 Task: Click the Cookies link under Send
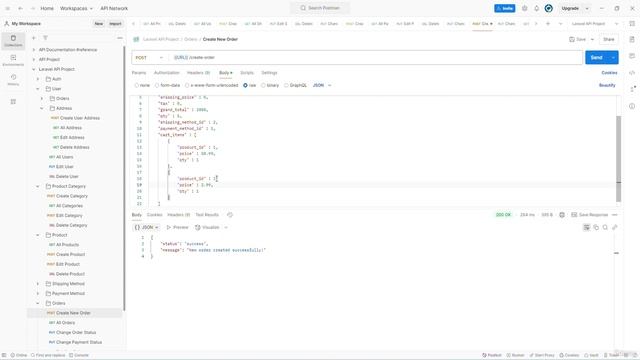pos(609,73)
